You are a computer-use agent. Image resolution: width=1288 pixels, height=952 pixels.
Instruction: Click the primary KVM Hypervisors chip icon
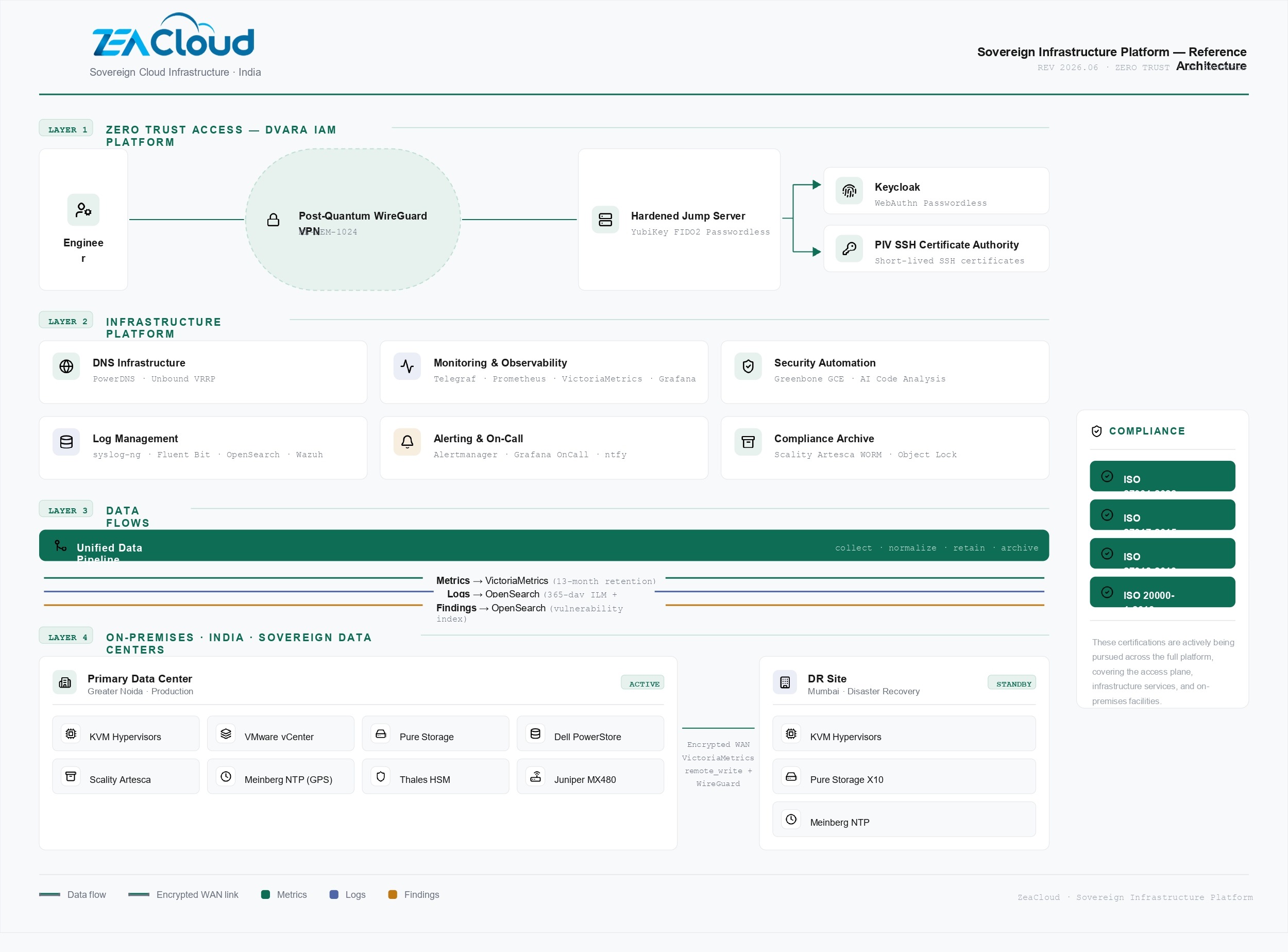(71, 733)
